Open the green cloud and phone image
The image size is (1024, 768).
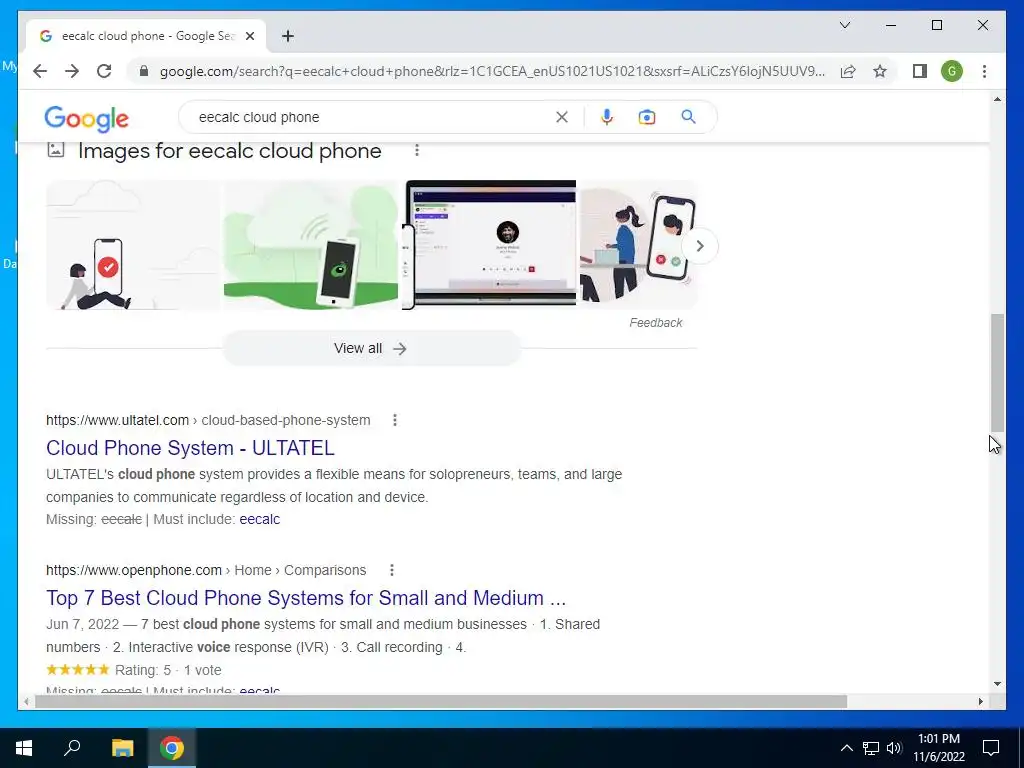pos(311,245)
